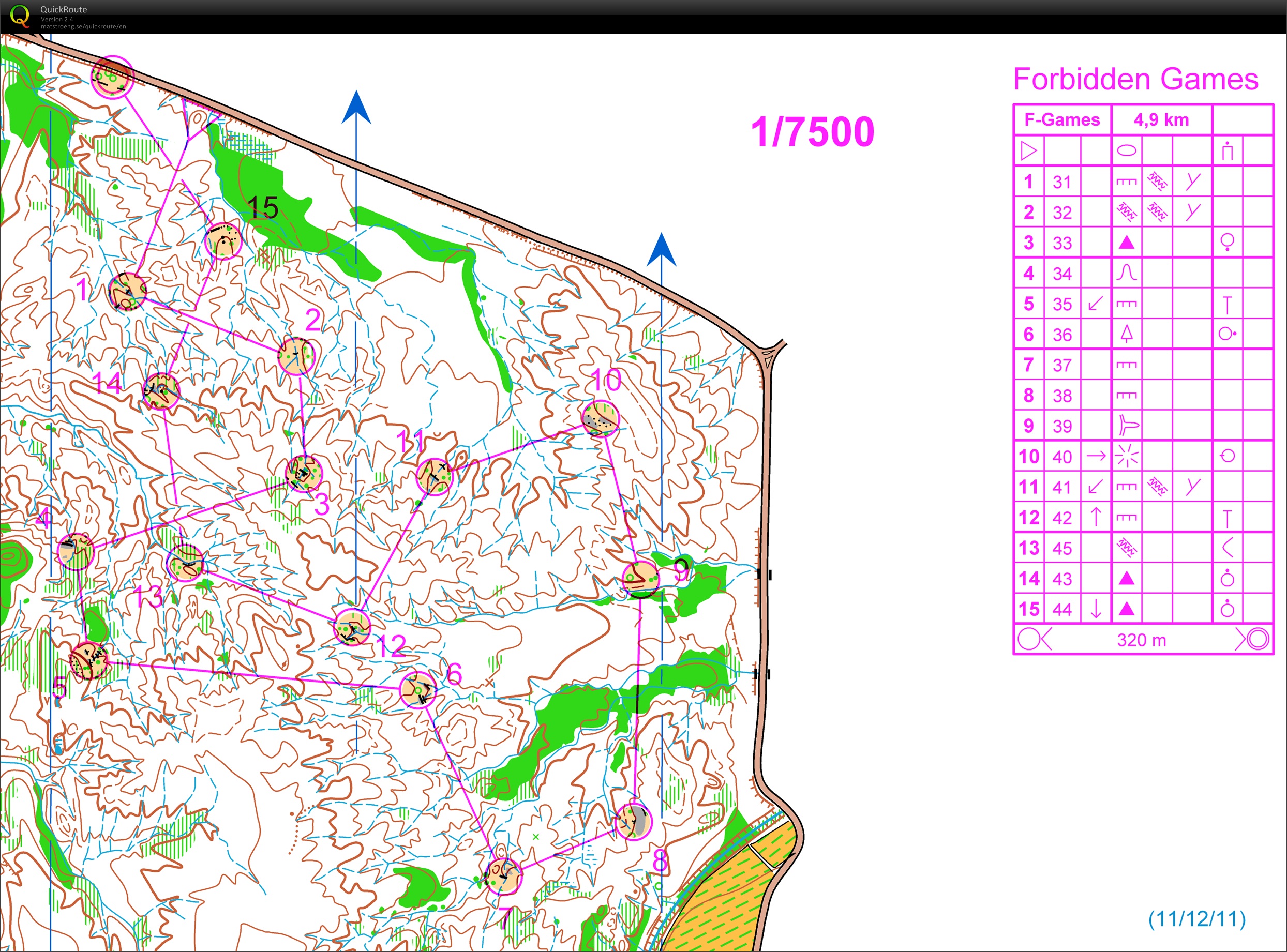This screenshot has height=952, width=1287.
Task: Click the T symbol in row 12
Action: point(1228,519)
